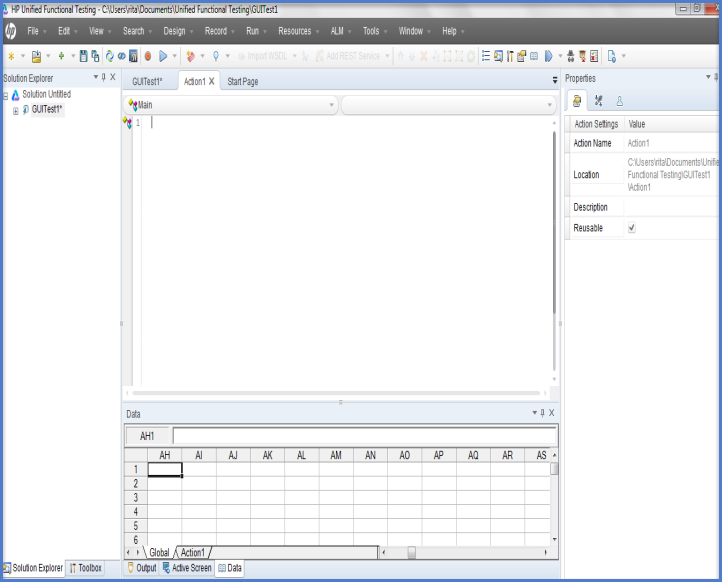Select GUITest1* in Solution Explorer tree
722x582 pixels.
click(47, 110)
